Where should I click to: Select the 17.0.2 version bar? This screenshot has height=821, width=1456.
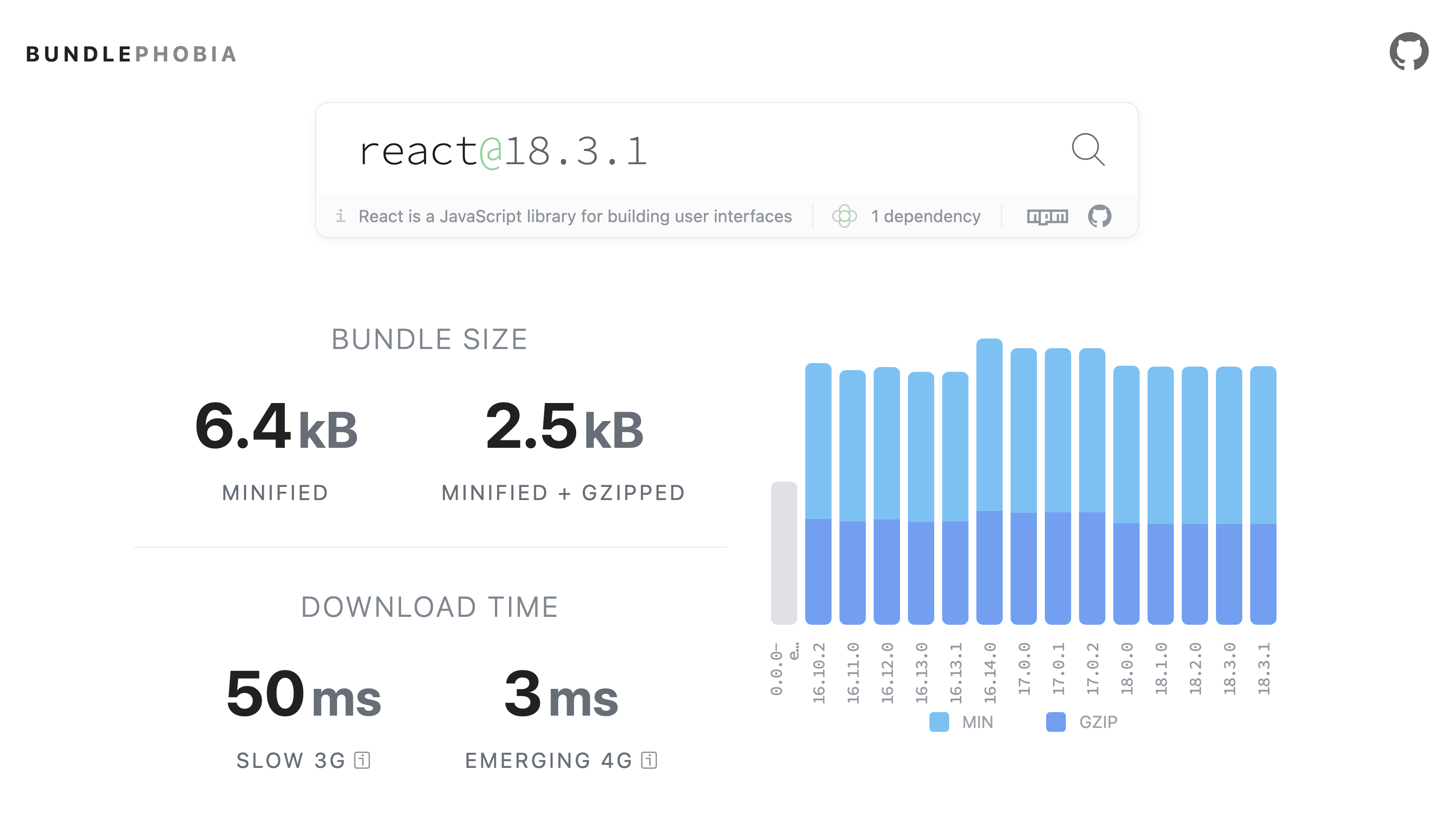[x=1092, y=486]
